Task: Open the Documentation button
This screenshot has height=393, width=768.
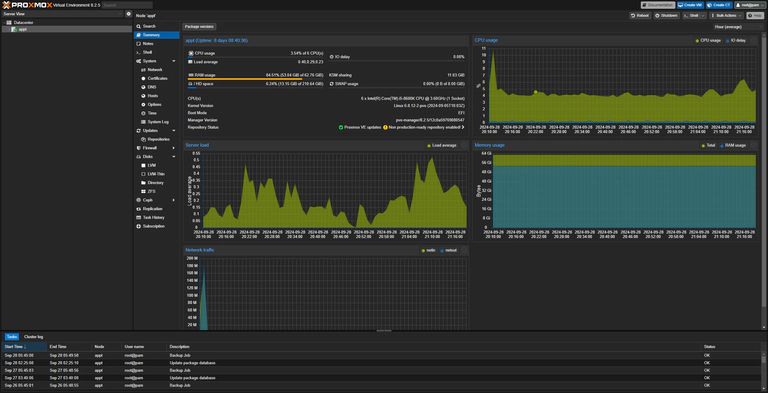Action: coord(657,5)
